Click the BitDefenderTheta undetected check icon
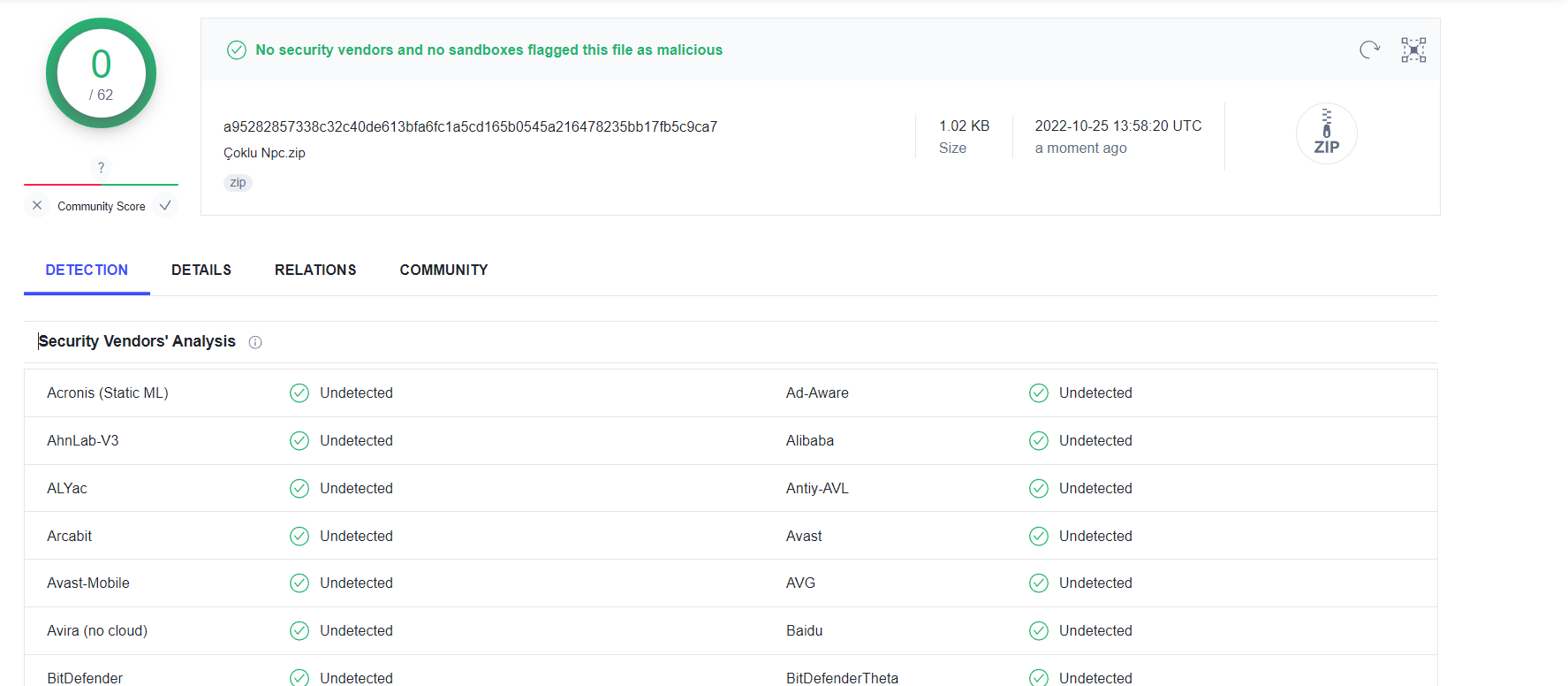Image resolution: width=1568 pixels, height=686 pixels. tap(1039, 677)
